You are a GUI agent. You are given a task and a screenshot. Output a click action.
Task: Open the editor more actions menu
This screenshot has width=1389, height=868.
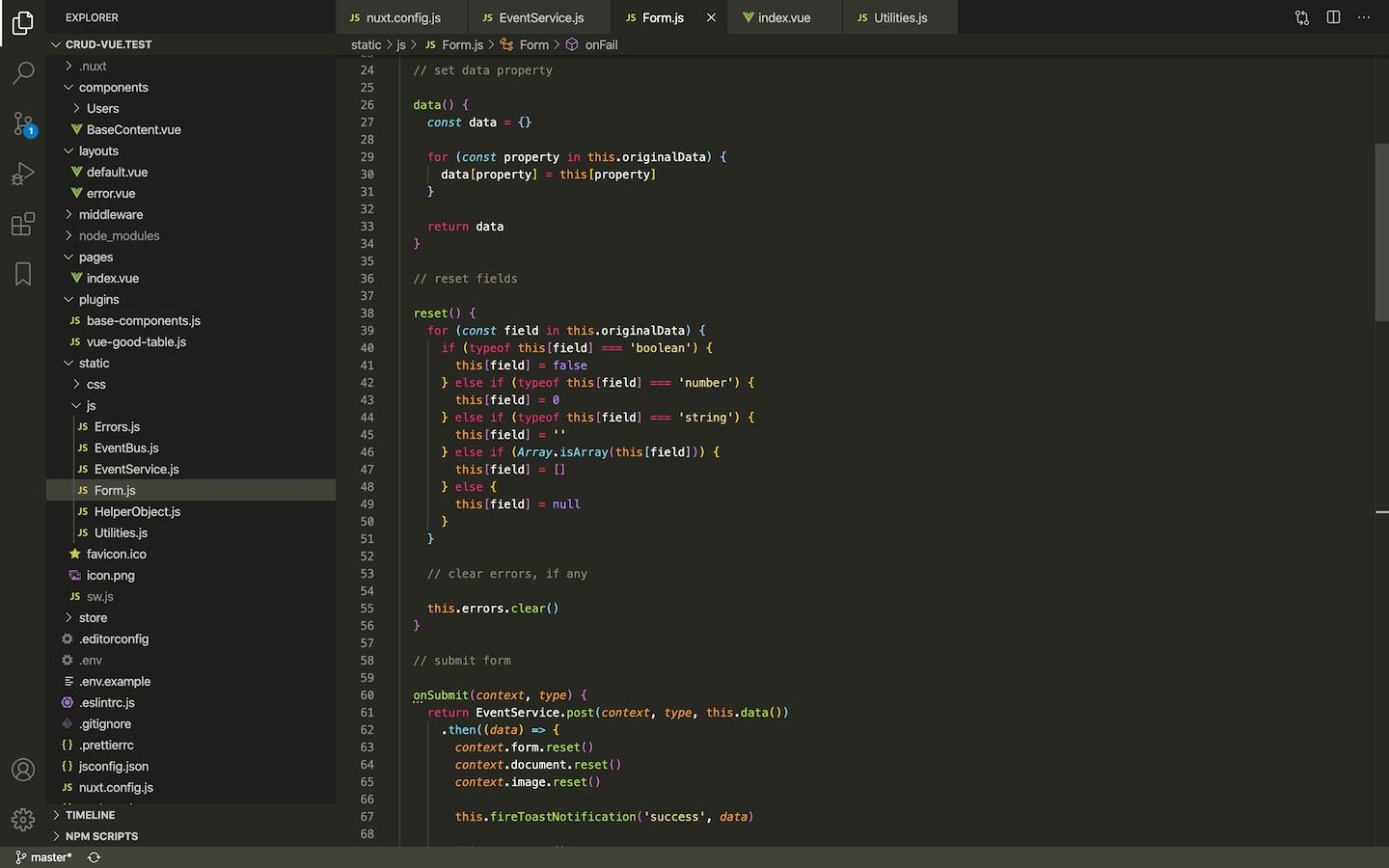click(1364, 17)
